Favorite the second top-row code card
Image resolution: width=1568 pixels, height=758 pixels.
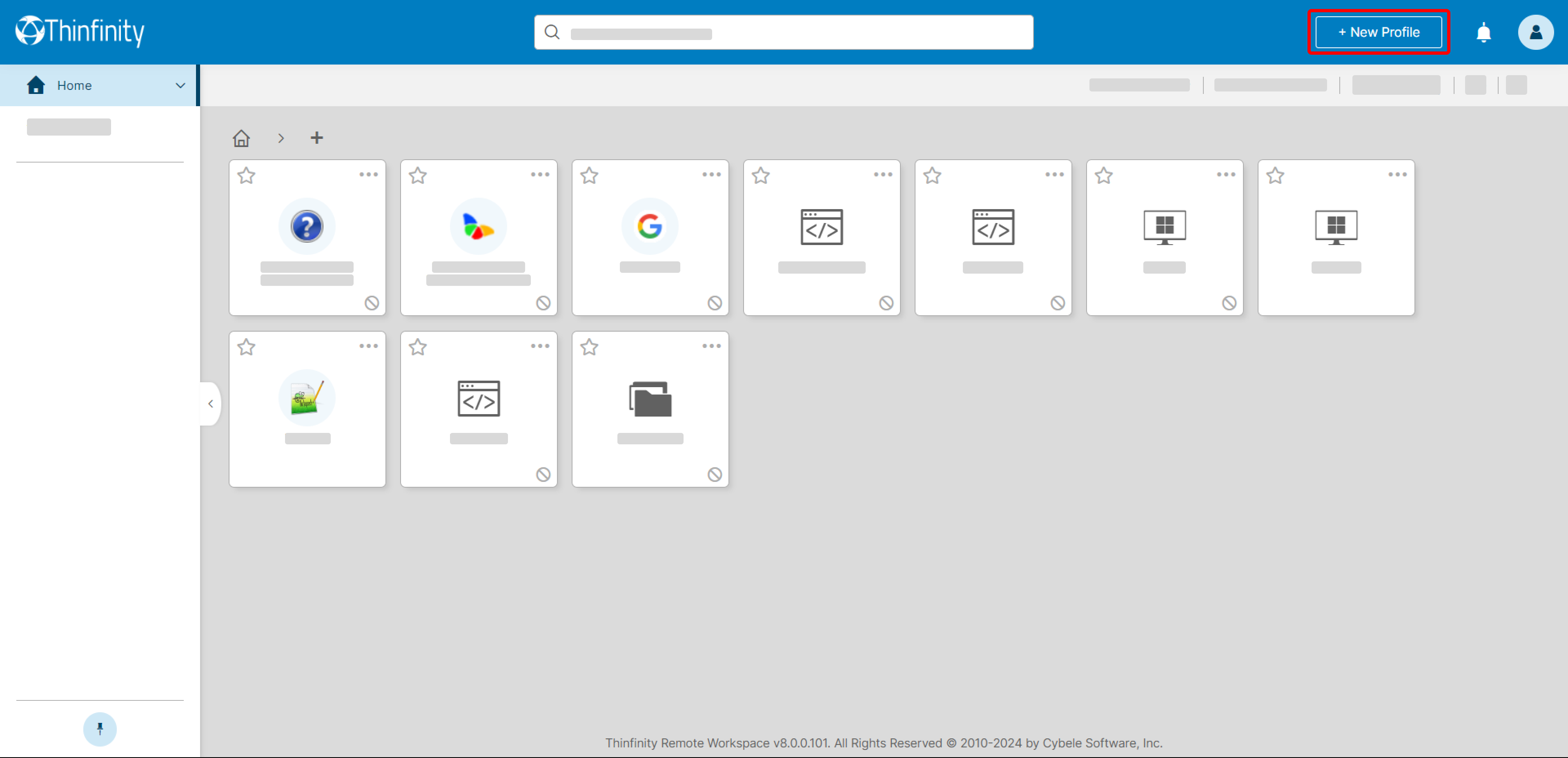[933, 176]
